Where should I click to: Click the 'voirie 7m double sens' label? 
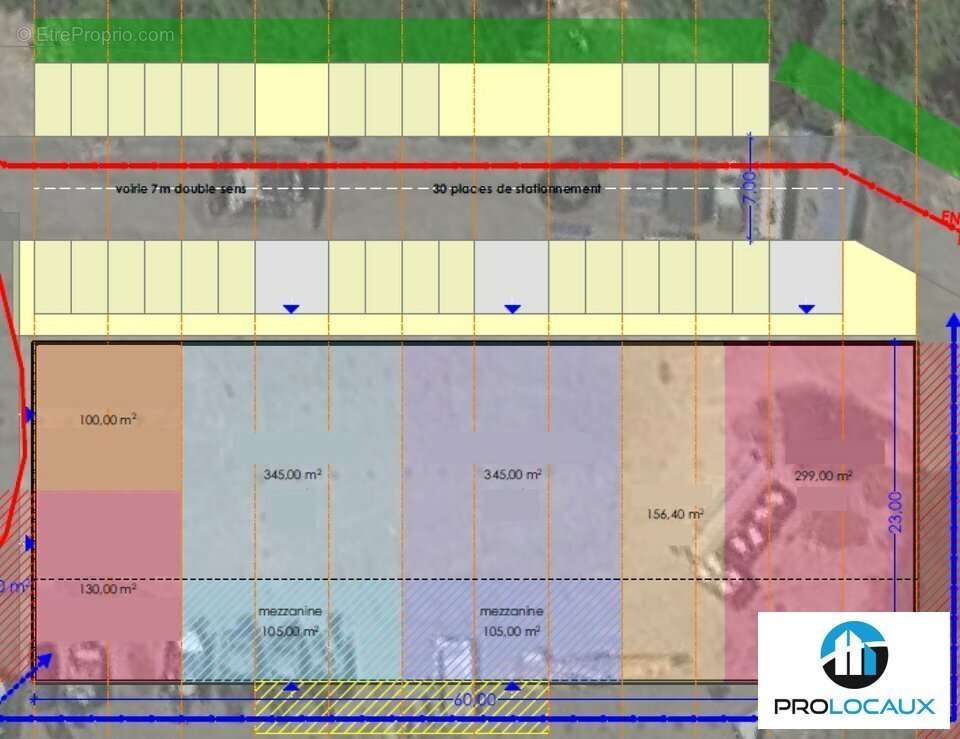point(180,188)
